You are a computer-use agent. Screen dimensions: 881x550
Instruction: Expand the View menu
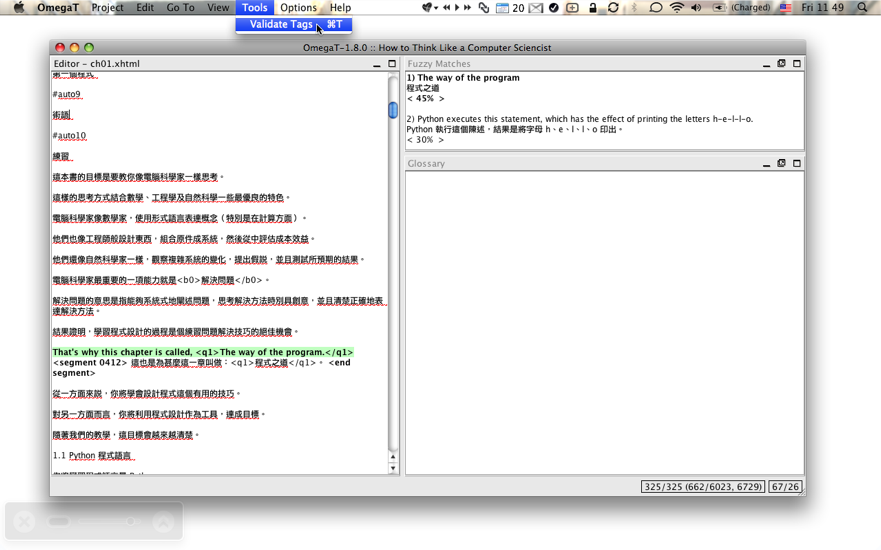(218, 8)
